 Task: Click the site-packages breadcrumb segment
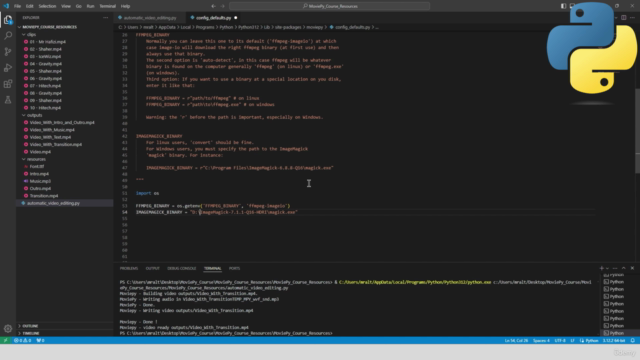288,27
